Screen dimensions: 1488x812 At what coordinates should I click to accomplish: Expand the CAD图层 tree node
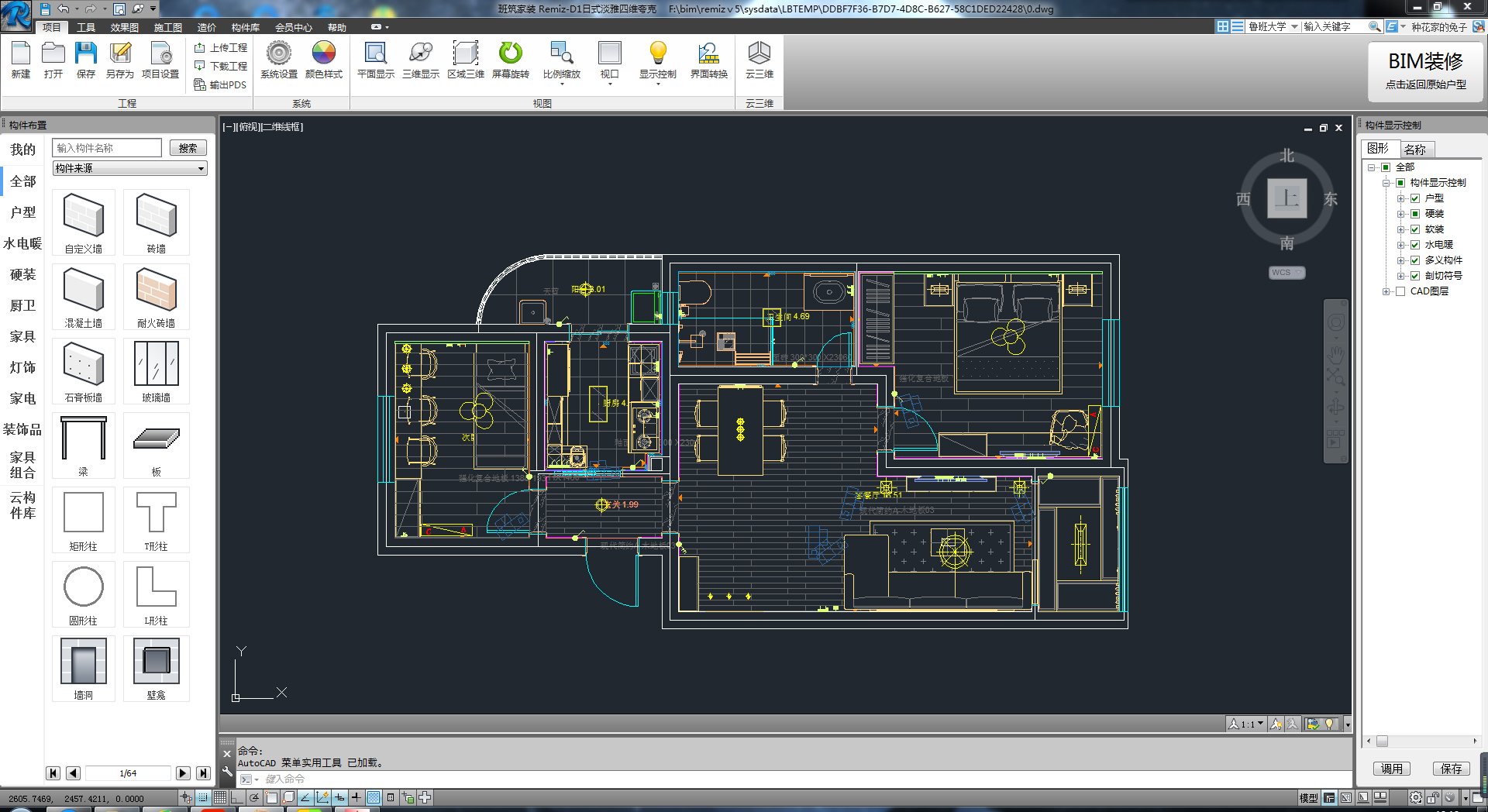(1386, 291)
